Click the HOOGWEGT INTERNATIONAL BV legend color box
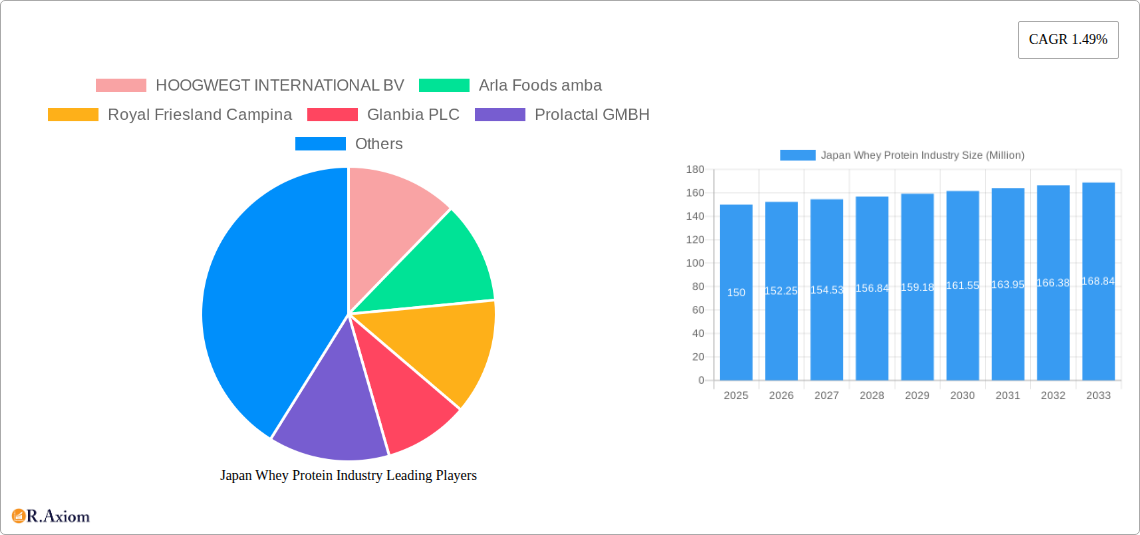1140x535 pixels. 121,86
